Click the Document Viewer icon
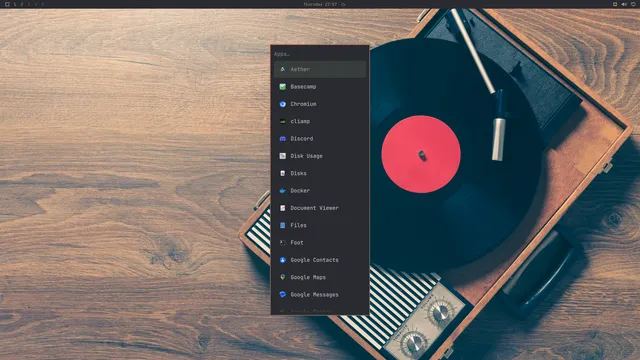This screenshot has width=640, height=360. point(282,208)
